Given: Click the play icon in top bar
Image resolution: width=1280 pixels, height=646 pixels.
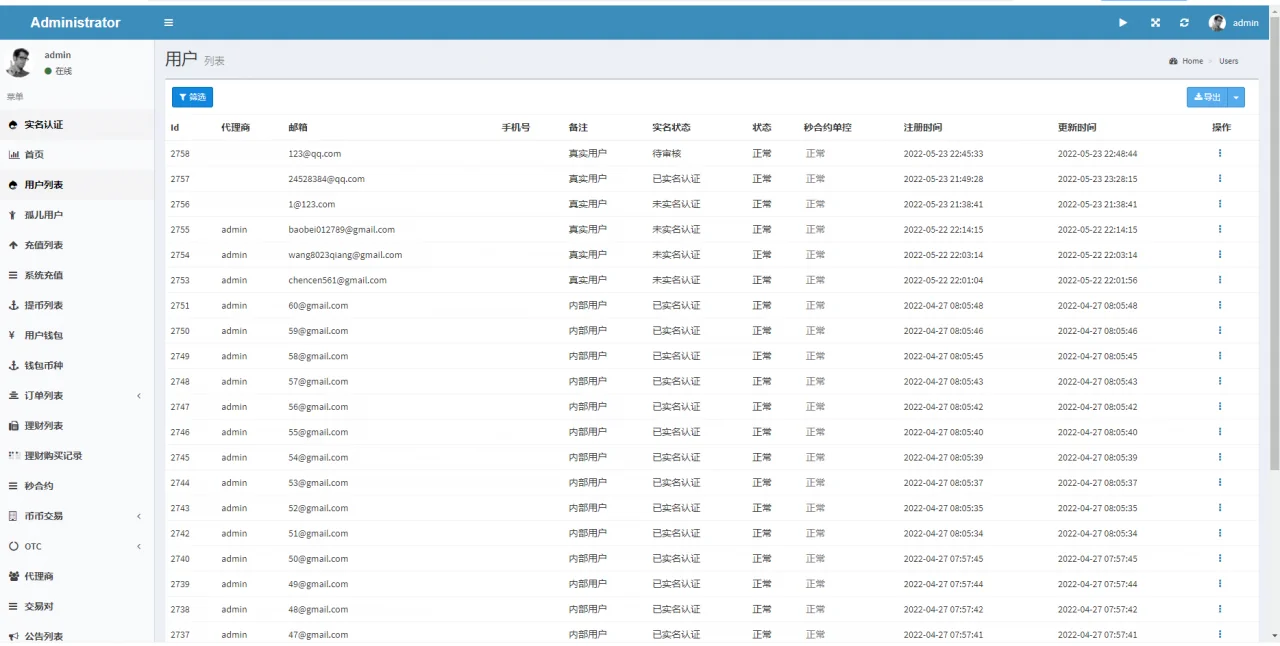Looking at the screenshot, I should pyautogui.click(x=1123, y=23).
